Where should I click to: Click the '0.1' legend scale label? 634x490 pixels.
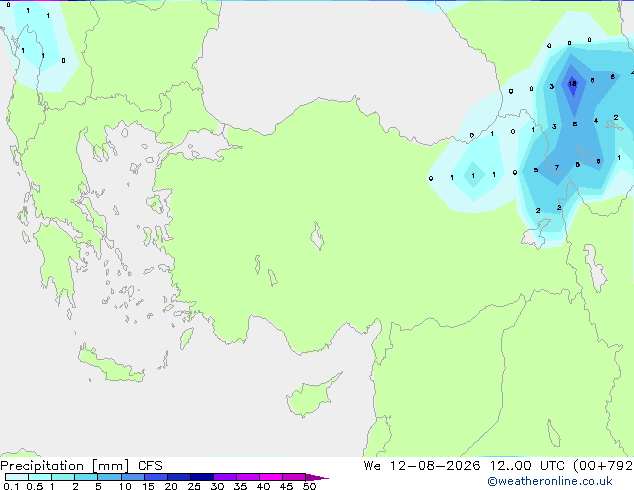[x=11, y=486]
